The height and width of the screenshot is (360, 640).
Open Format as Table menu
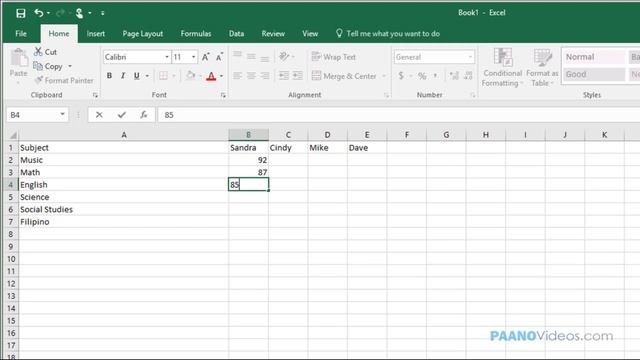(x=542, y=67)
